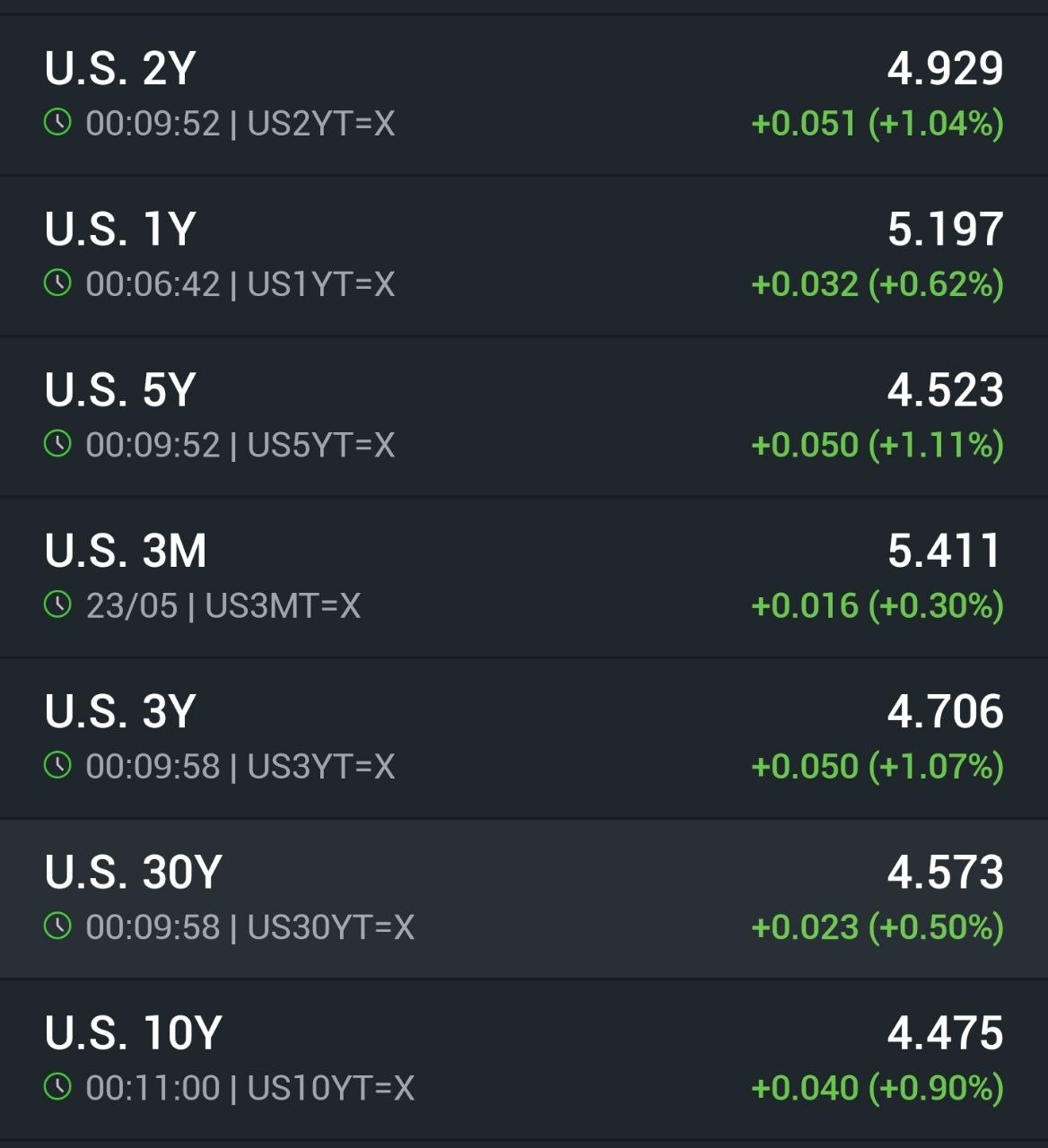Tap the US2YT=X ticker symbol
Viewport: 1048px width, 1148px height.
click(321, 123)
